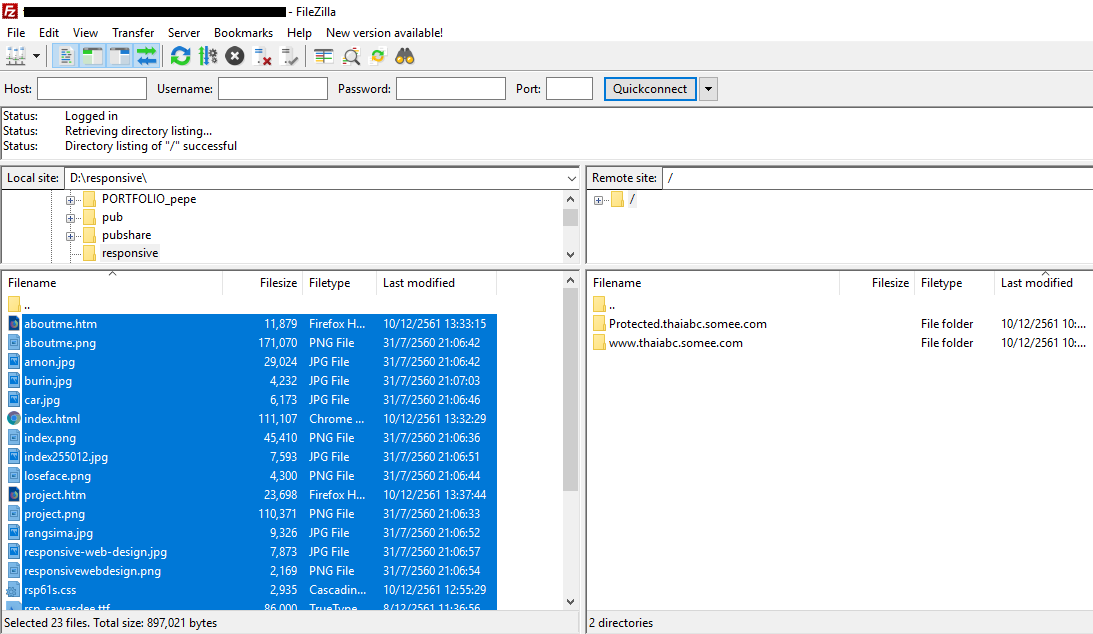Viewport: 1093px width, 634px height.
Task: Toggle the transfer queue display
Action: click(147, 56)
